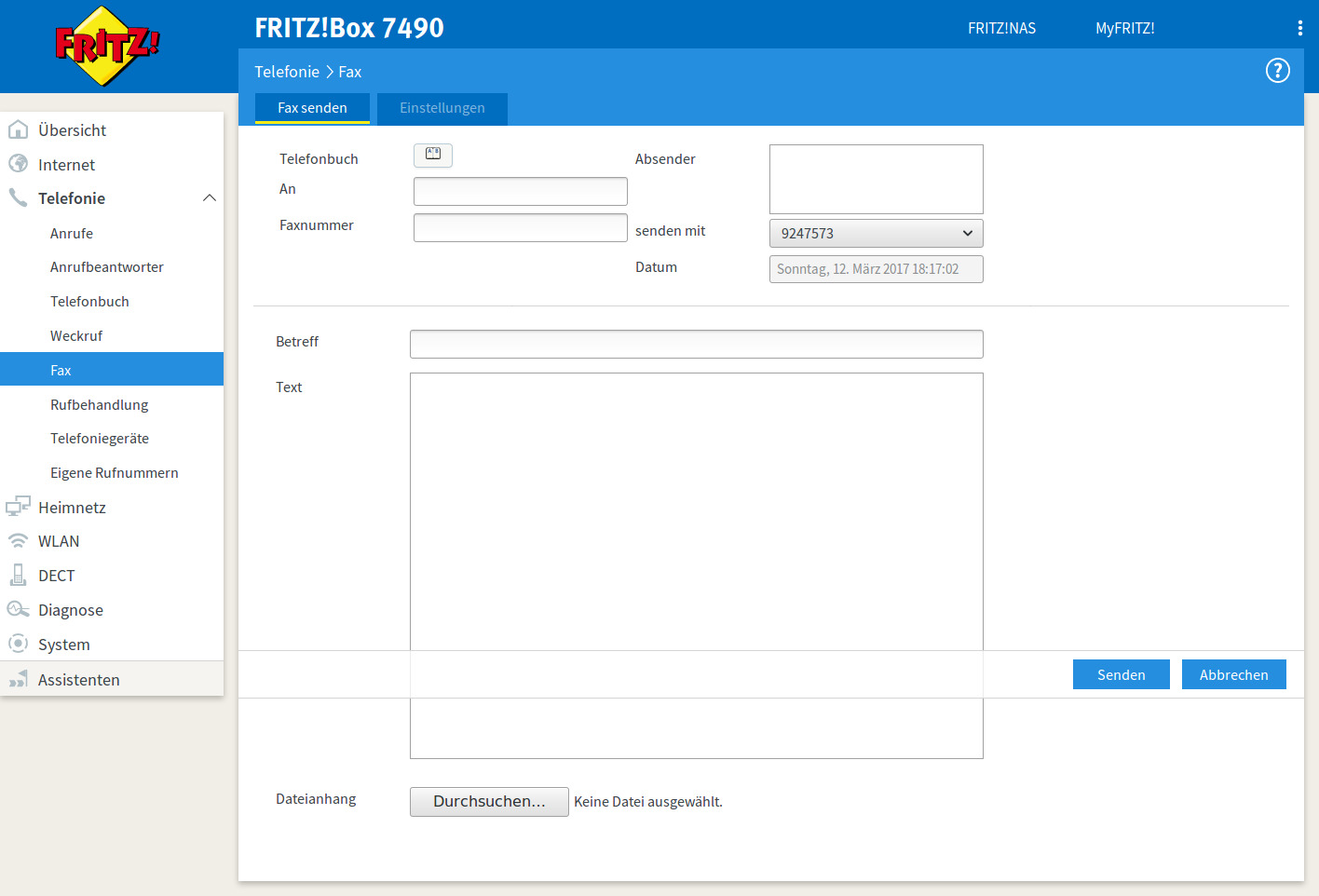The height and width of the screenshot is (896, 1319).
Task: Click the Datum field
Action: coord(877,269)
